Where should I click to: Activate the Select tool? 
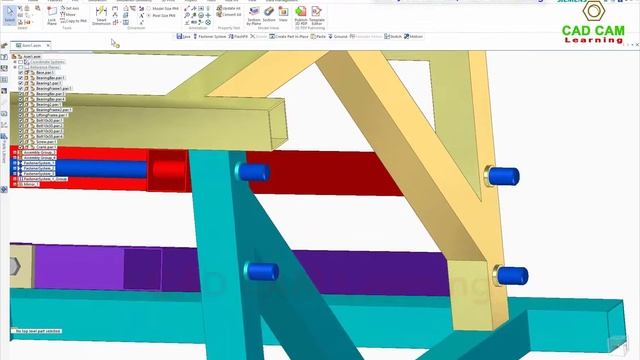point(9,15)
